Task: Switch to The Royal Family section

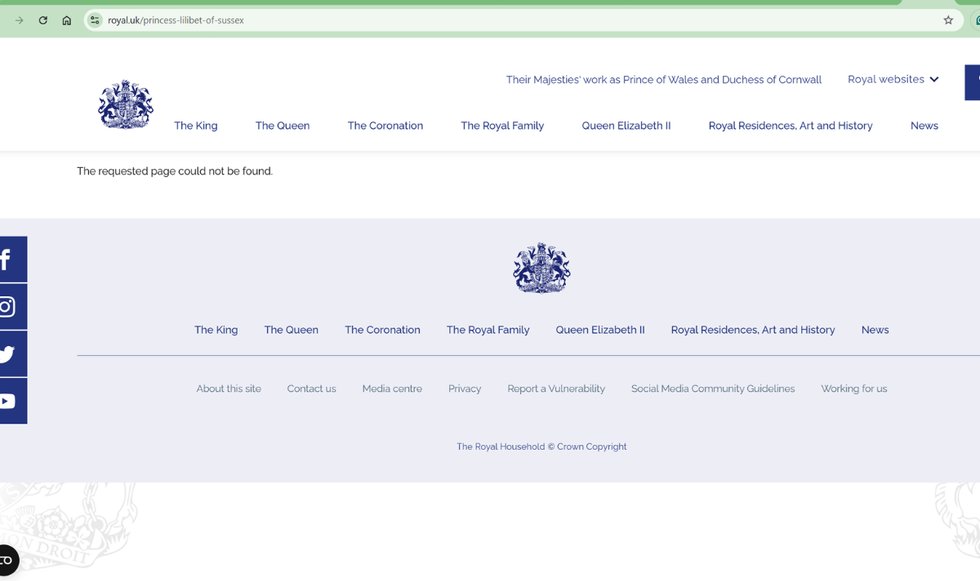Action: point(502,125)
